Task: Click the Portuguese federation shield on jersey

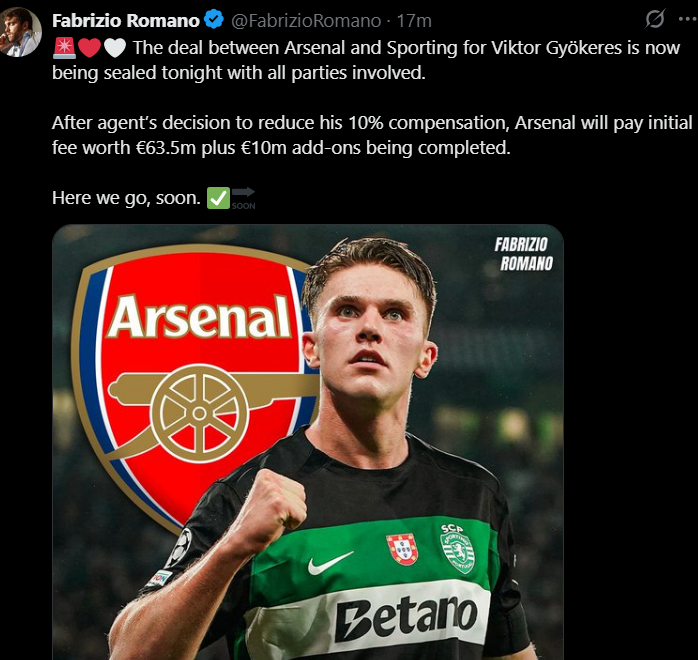Action: [x=402, y=549]
